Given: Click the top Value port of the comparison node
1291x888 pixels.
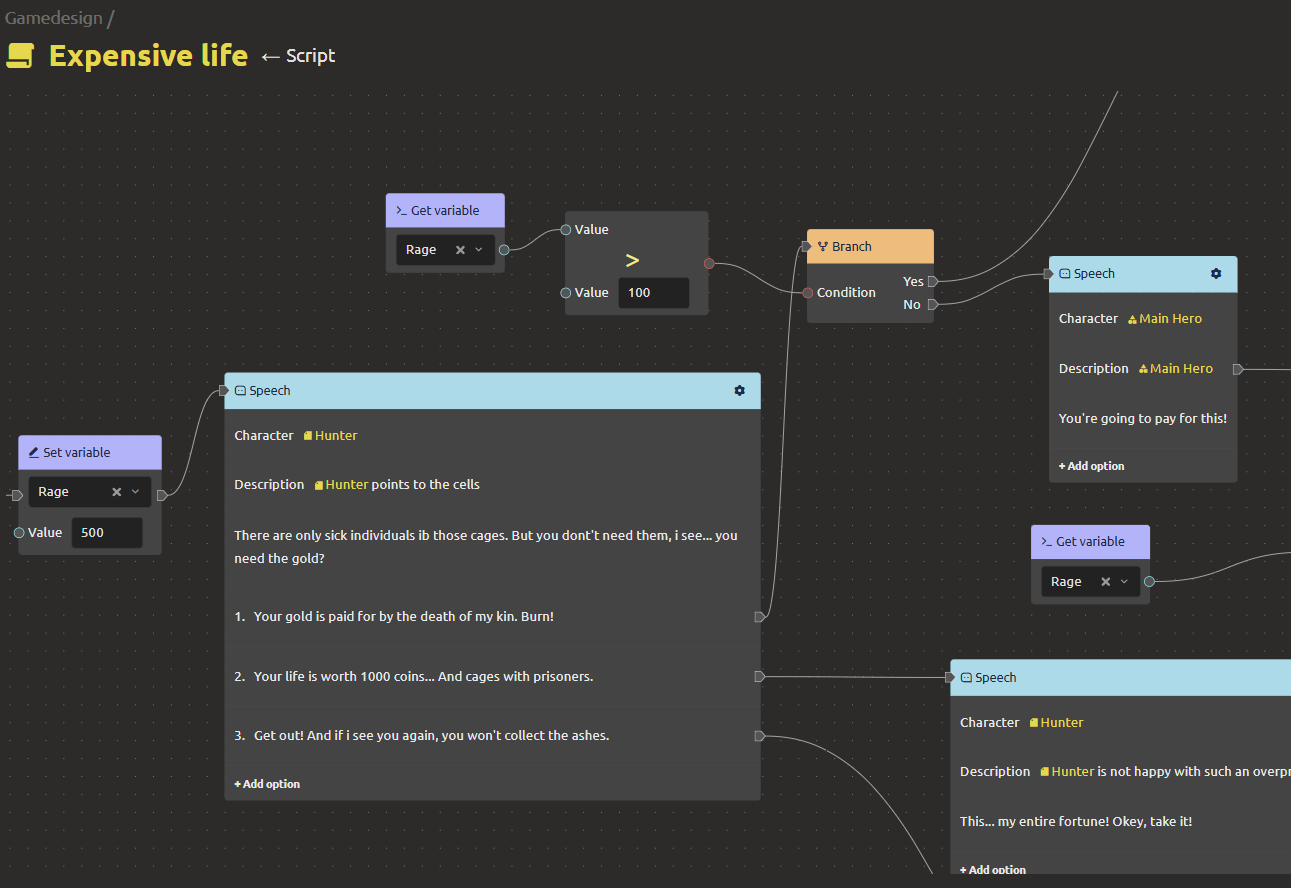Looking at the screenshot, I should pos(566,230).
